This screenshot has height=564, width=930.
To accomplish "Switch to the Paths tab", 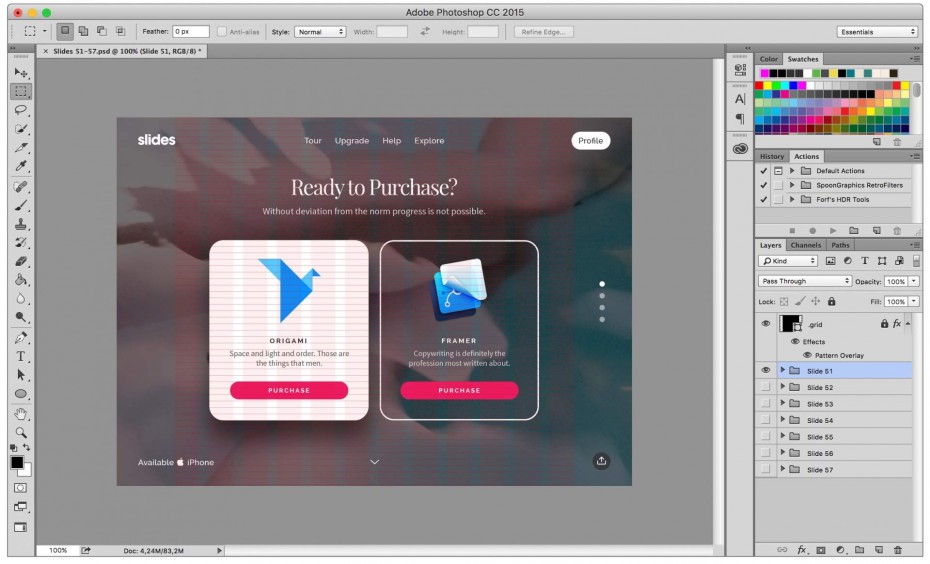I will [x=840, y=245].
